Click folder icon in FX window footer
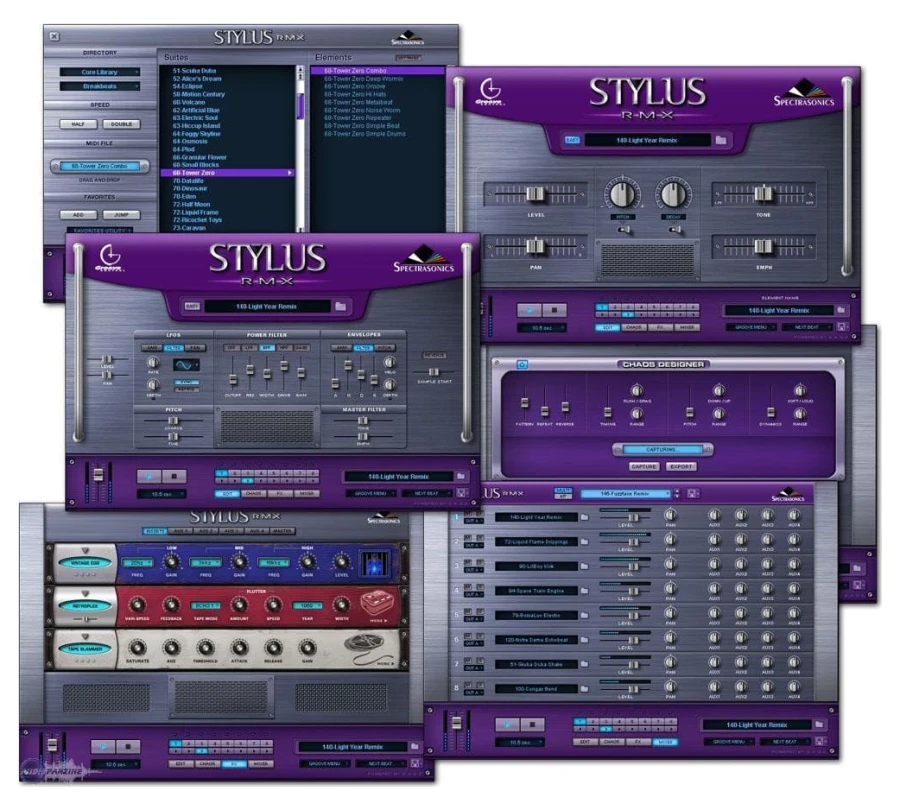 [414, 746]
